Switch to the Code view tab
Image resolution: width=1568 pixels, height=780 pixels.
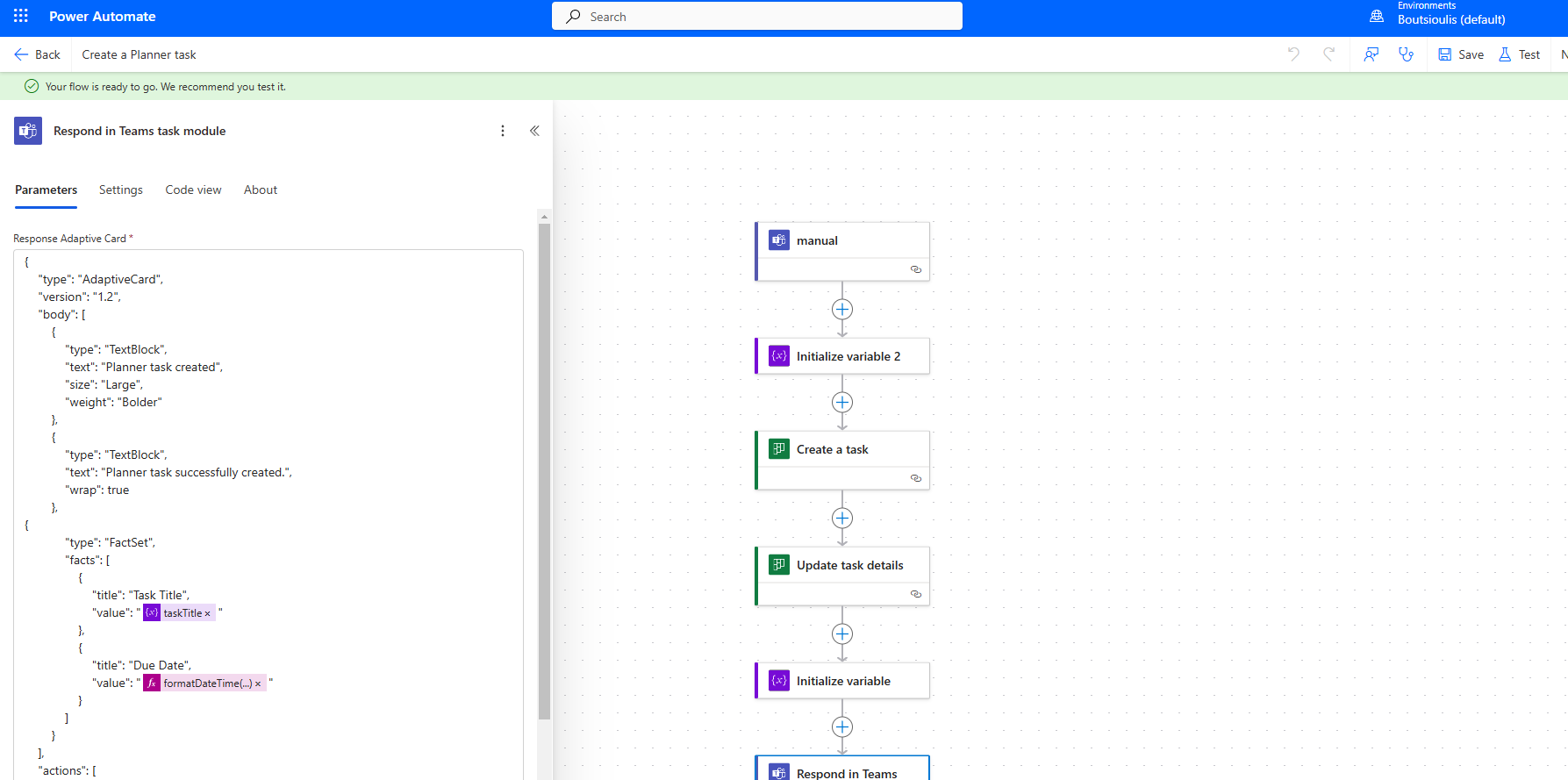193,190
